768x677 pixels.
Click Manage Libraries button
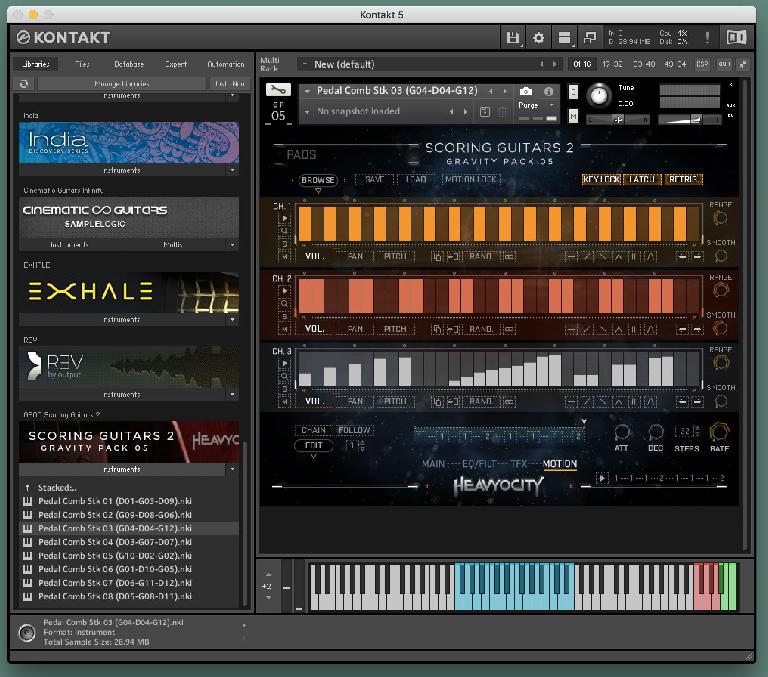point(122,84)
